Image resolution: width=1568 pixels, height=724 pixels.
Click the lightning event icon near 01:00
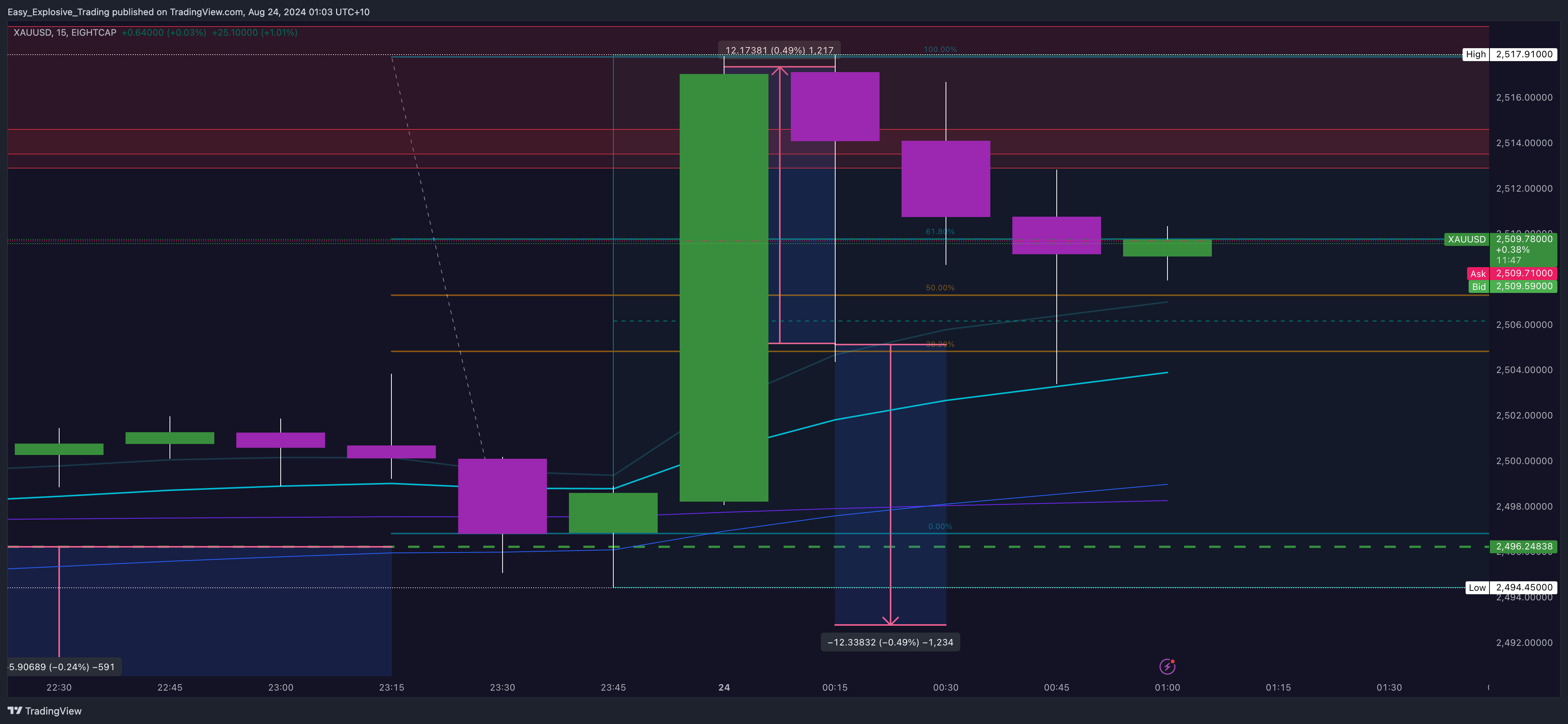(1167, 666)
